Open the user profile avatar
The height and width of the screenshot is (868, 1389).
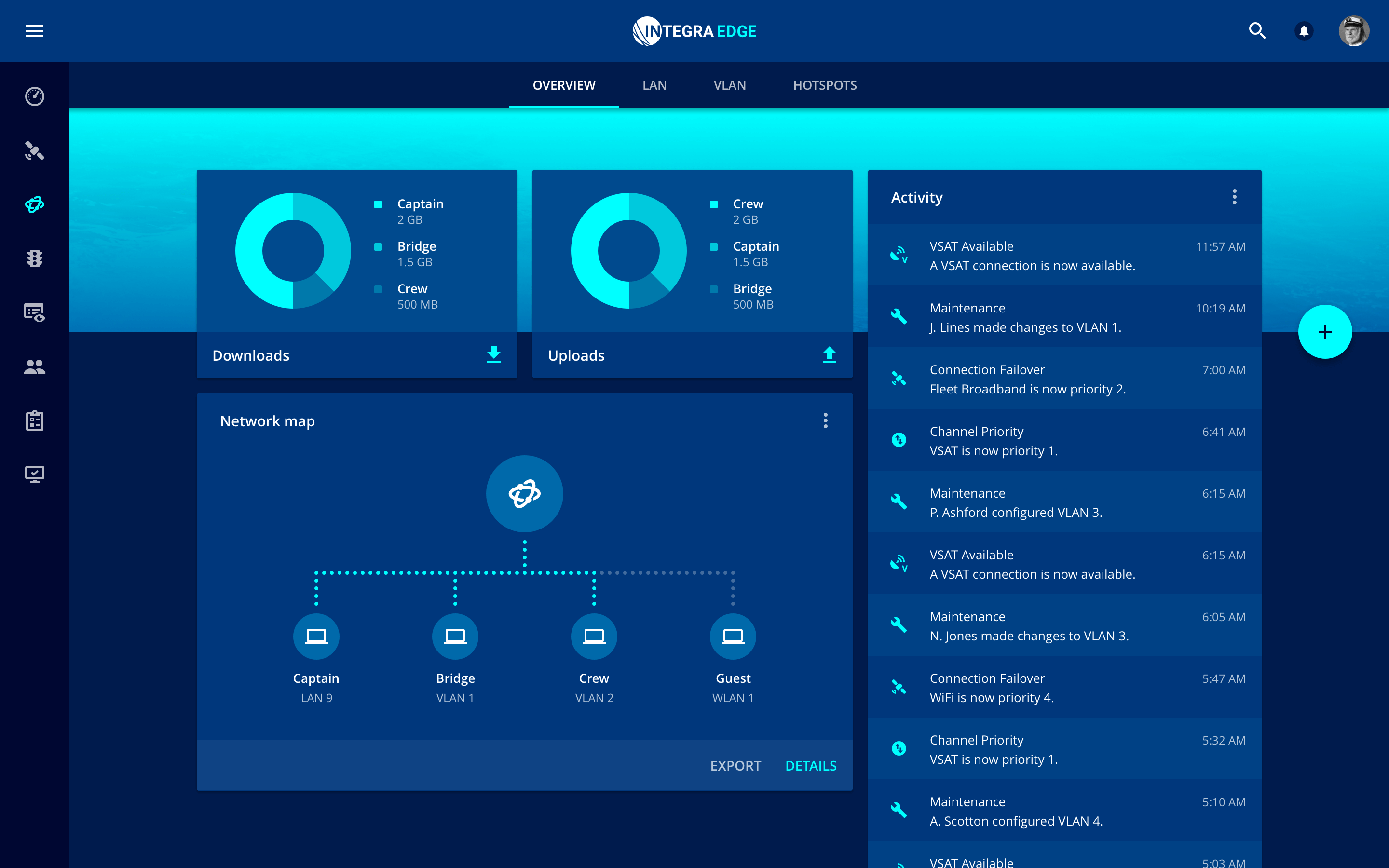[x=1353, y=31]
